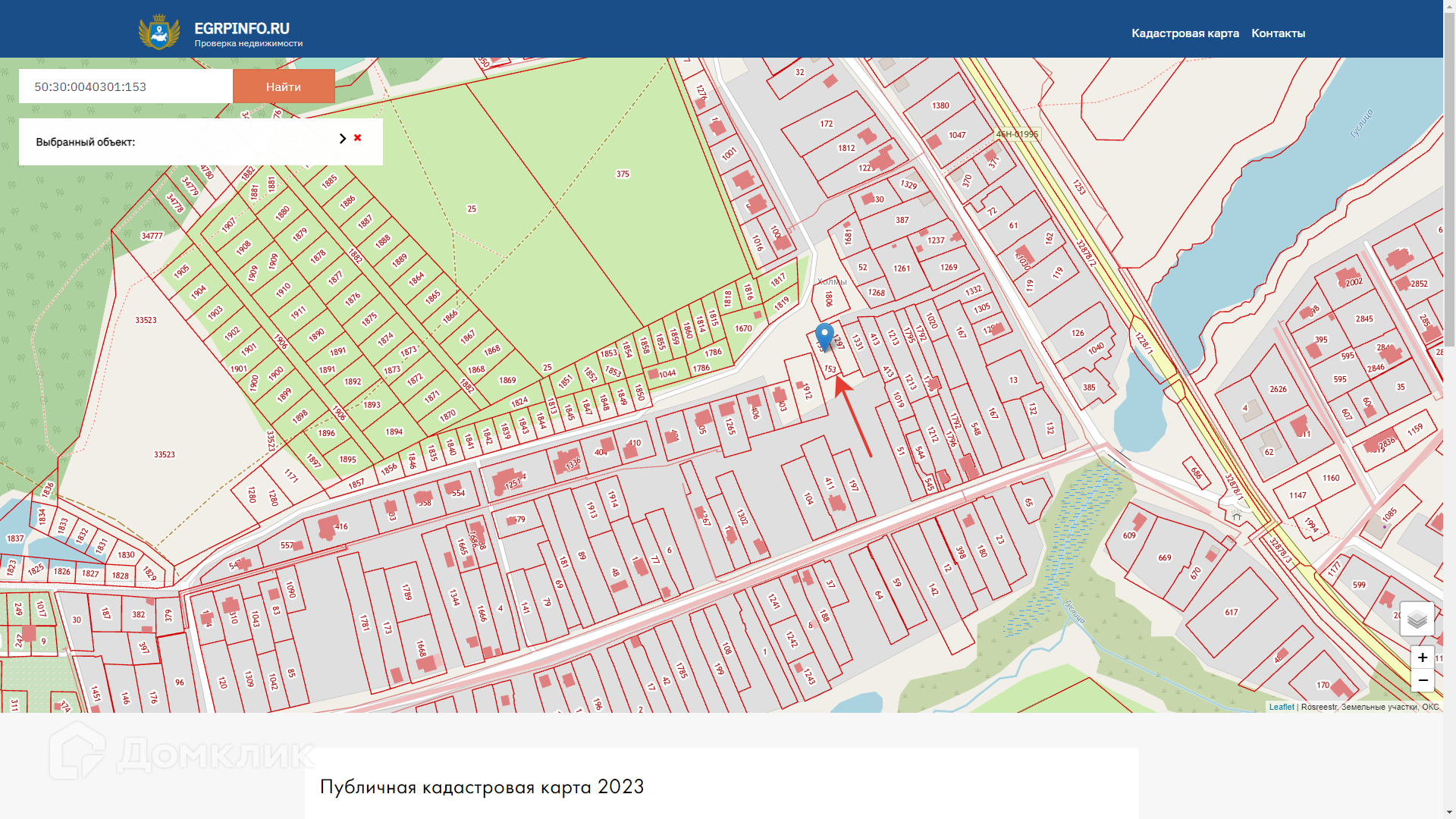Open the Контакты menu item
1456x819 pixels.
(x=1278, y=33)
